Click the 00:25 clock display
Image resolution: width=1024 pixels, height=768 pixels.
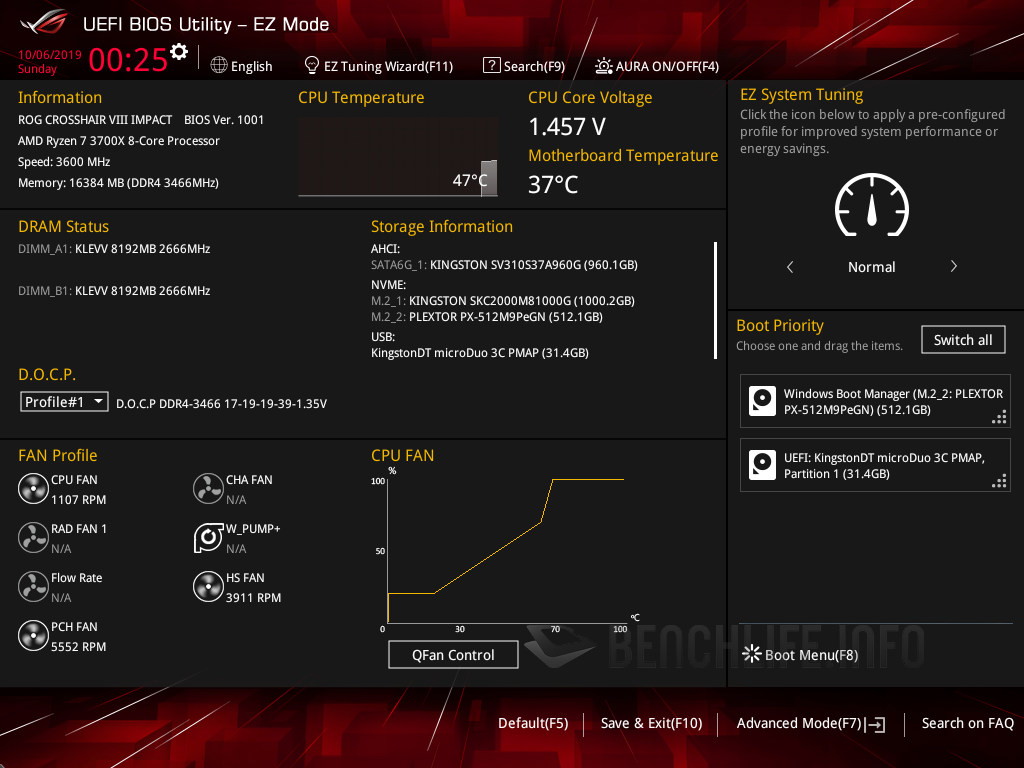tap(128, 59)
